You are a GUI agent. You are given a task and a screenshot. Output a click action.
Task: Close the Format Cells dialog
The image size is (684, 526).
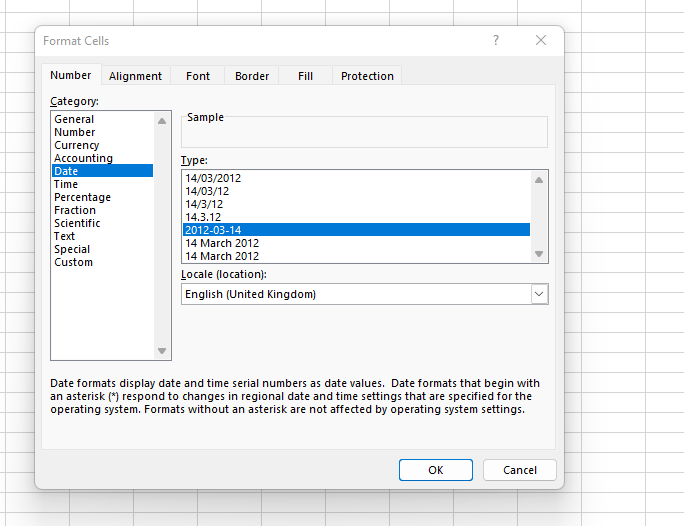[x=541, y=40]
